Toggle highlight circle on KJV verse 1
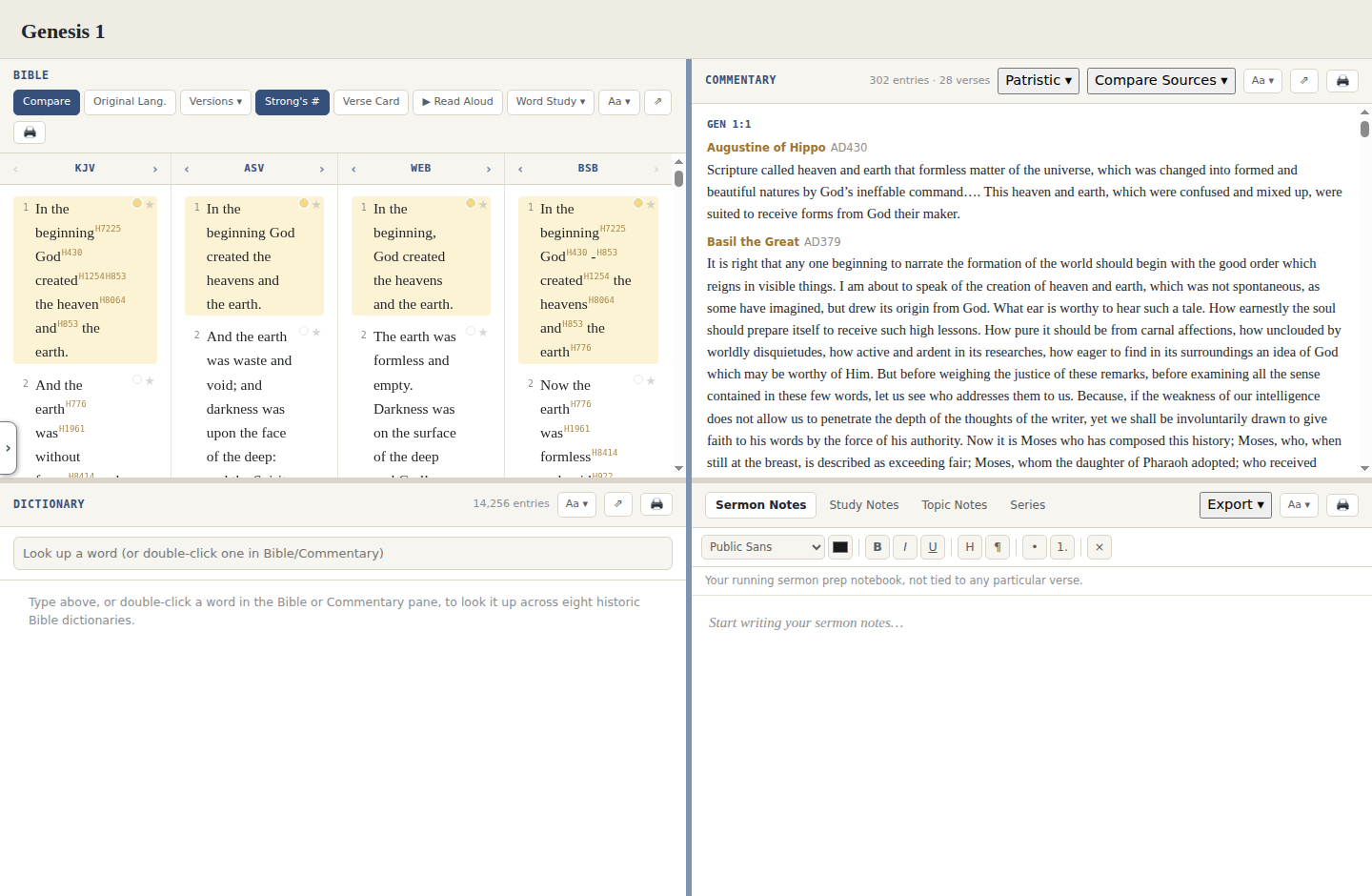This screenshot has height=896, width=1372. 137,203
